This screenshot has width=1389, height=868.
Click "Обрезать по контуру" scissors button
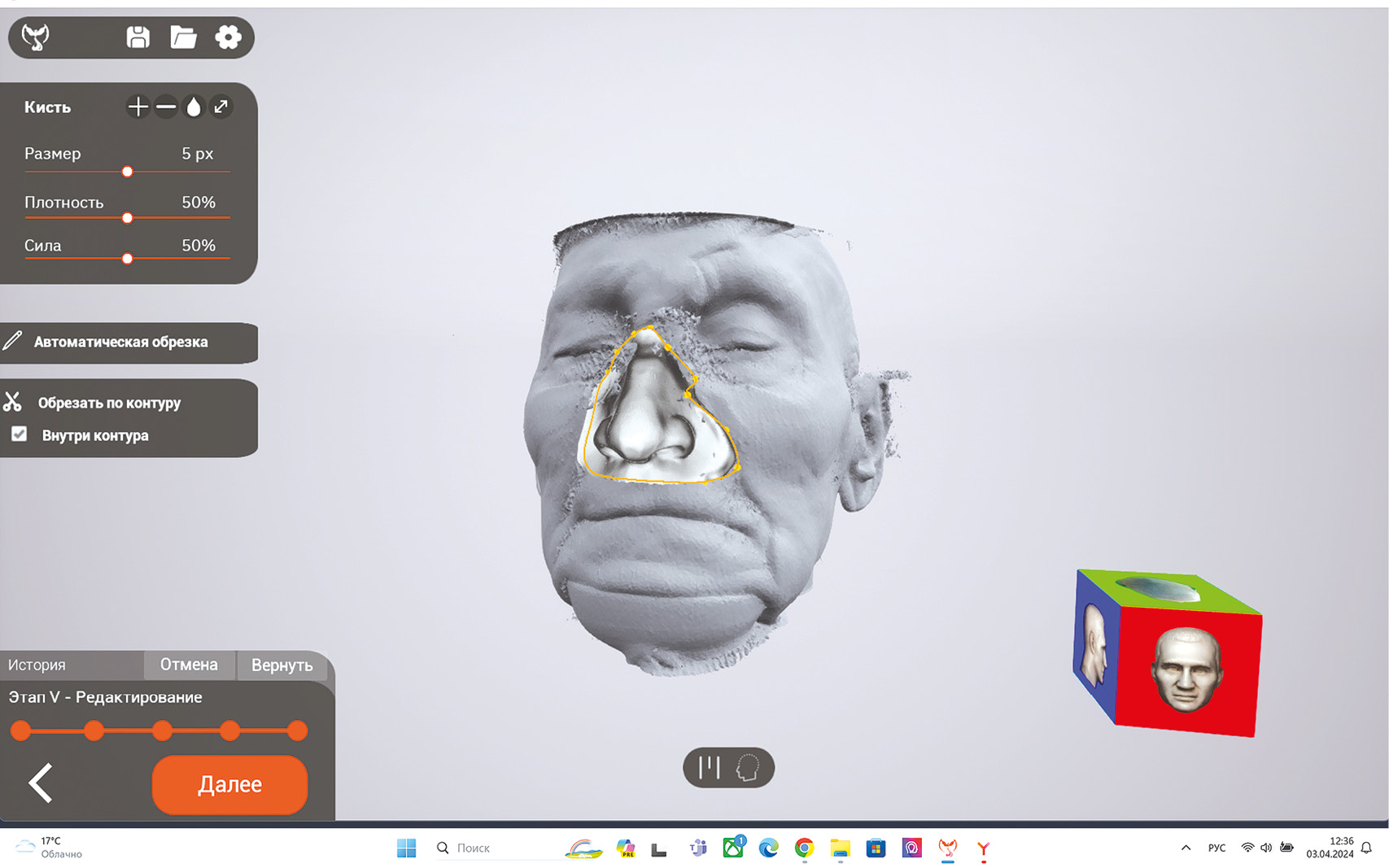109,403
